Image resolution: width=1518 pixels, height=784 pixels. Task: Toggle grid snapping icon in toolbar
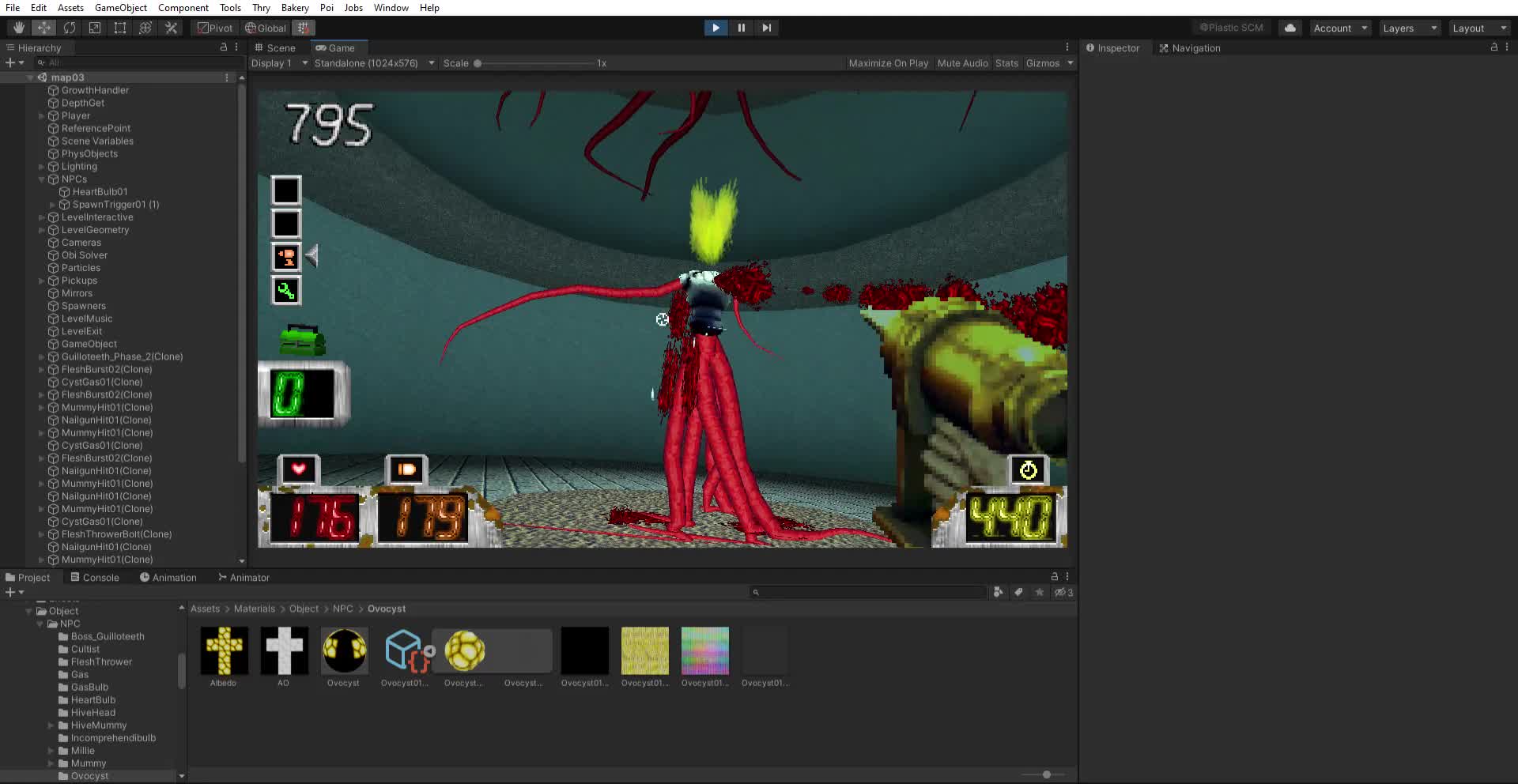pos(303,28)
